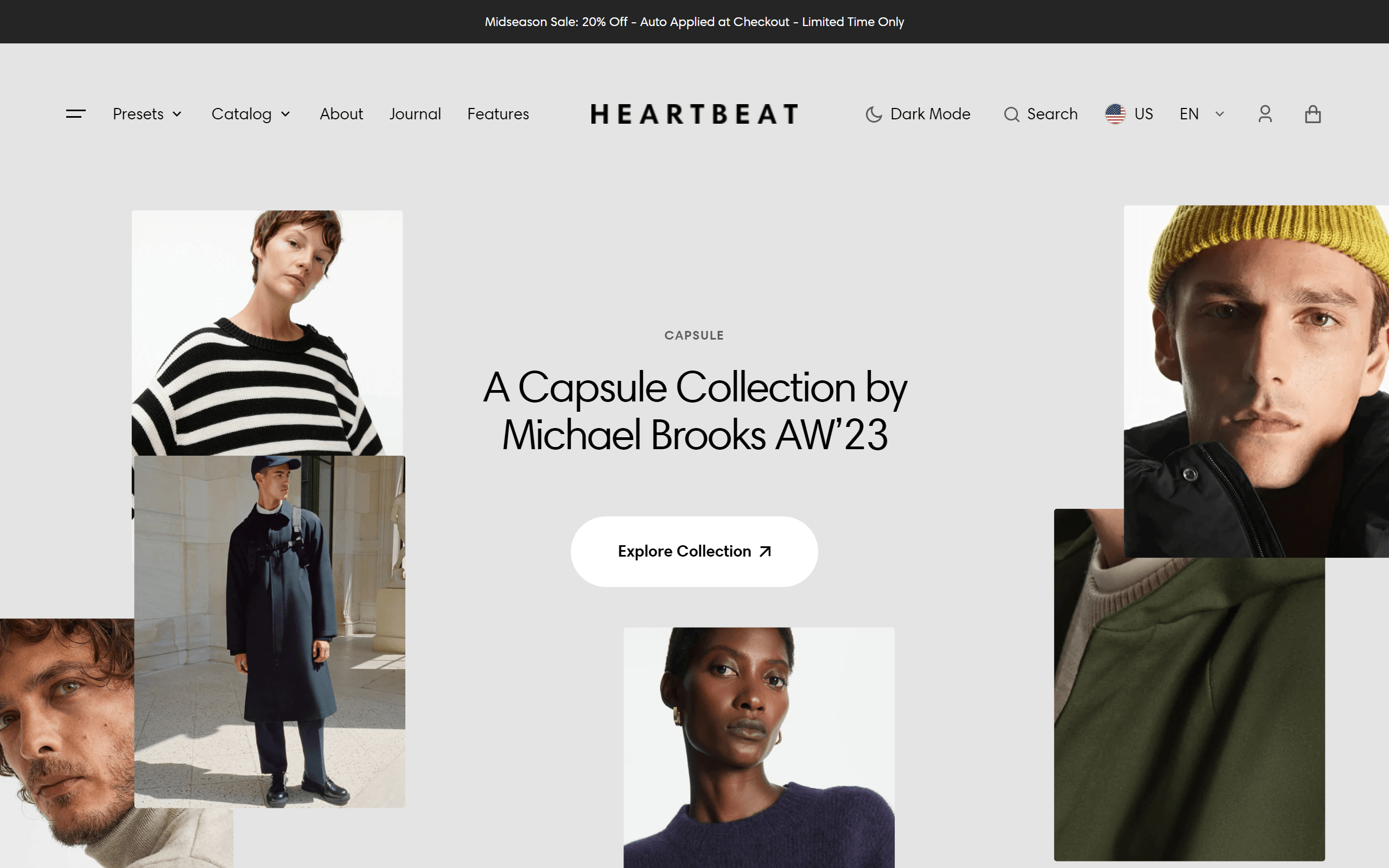
Task: Expand the Catalog dropdown menu
Action: (251, 114)
